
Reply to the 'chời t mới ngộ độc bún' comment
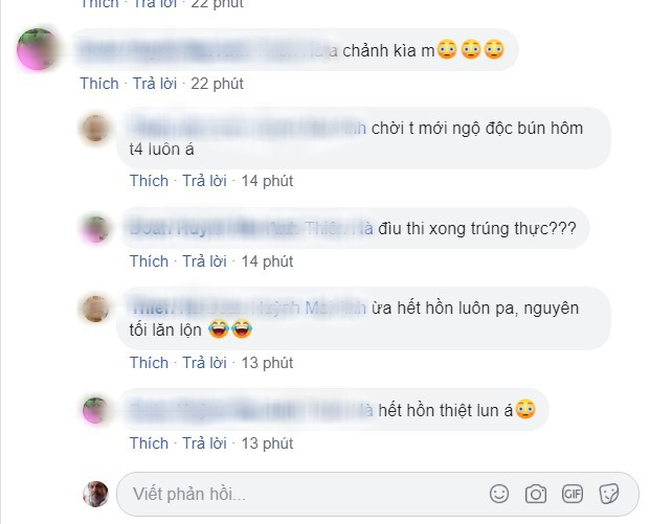coord(204,181)
